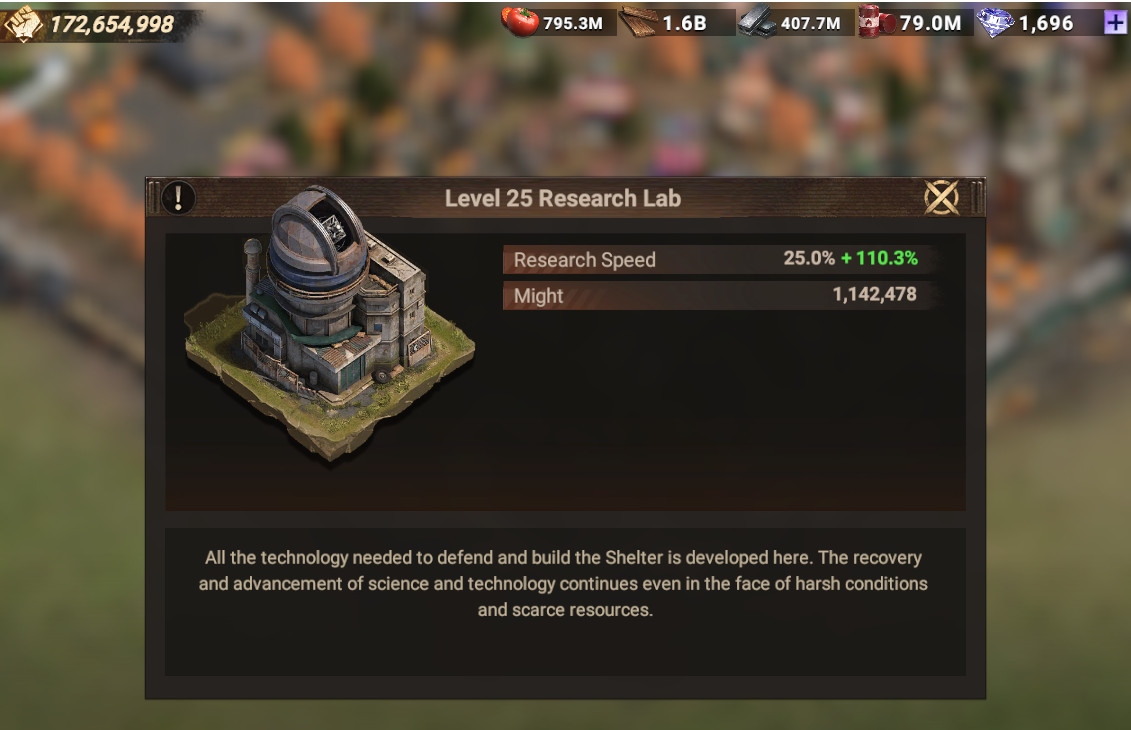1131x730 pixels.
Task: Click the red fuel barrel icon
Action: coord(876,22)
